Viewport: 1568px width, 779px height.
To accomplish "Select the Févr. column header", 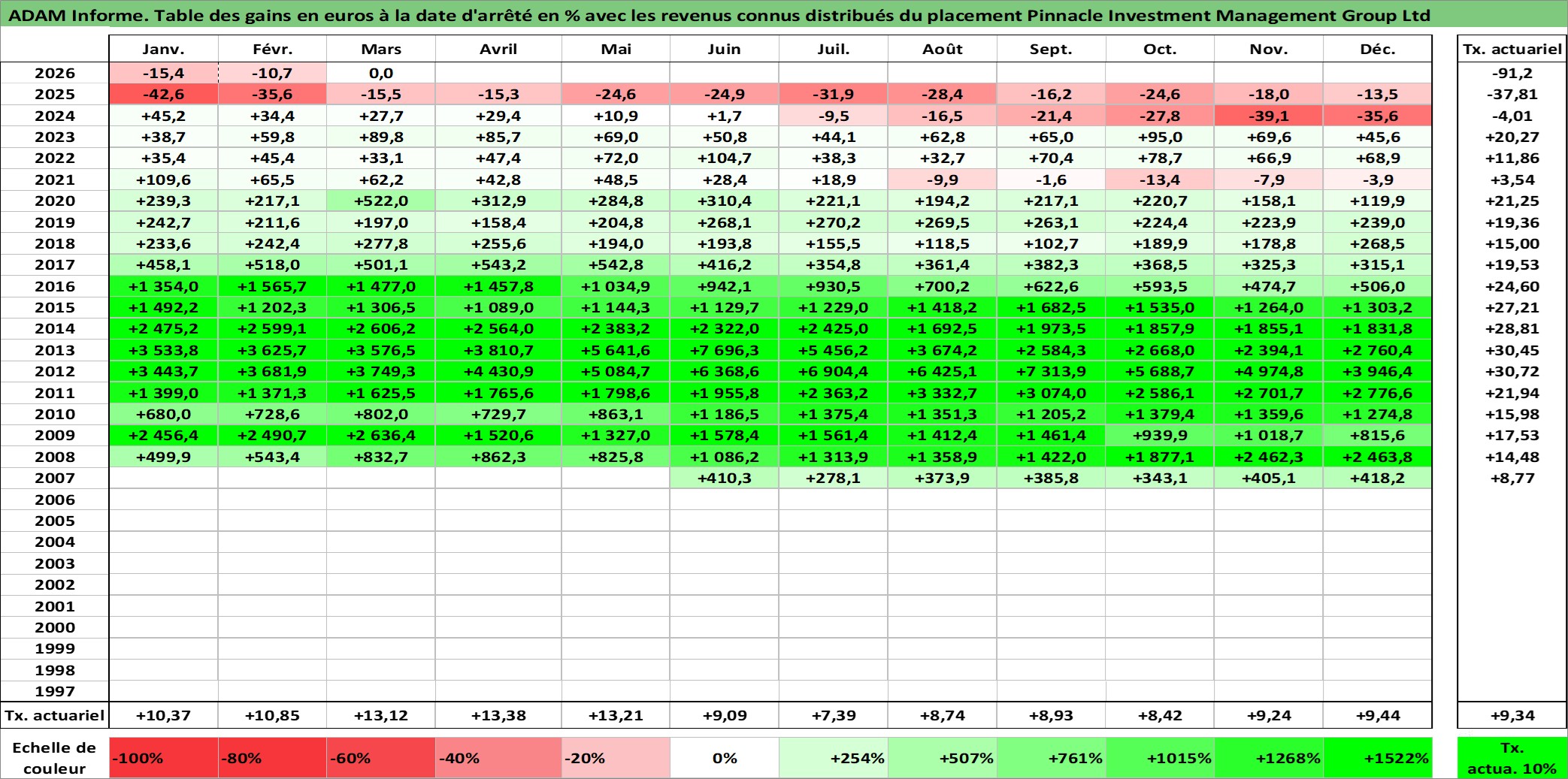I will (272, 50).
